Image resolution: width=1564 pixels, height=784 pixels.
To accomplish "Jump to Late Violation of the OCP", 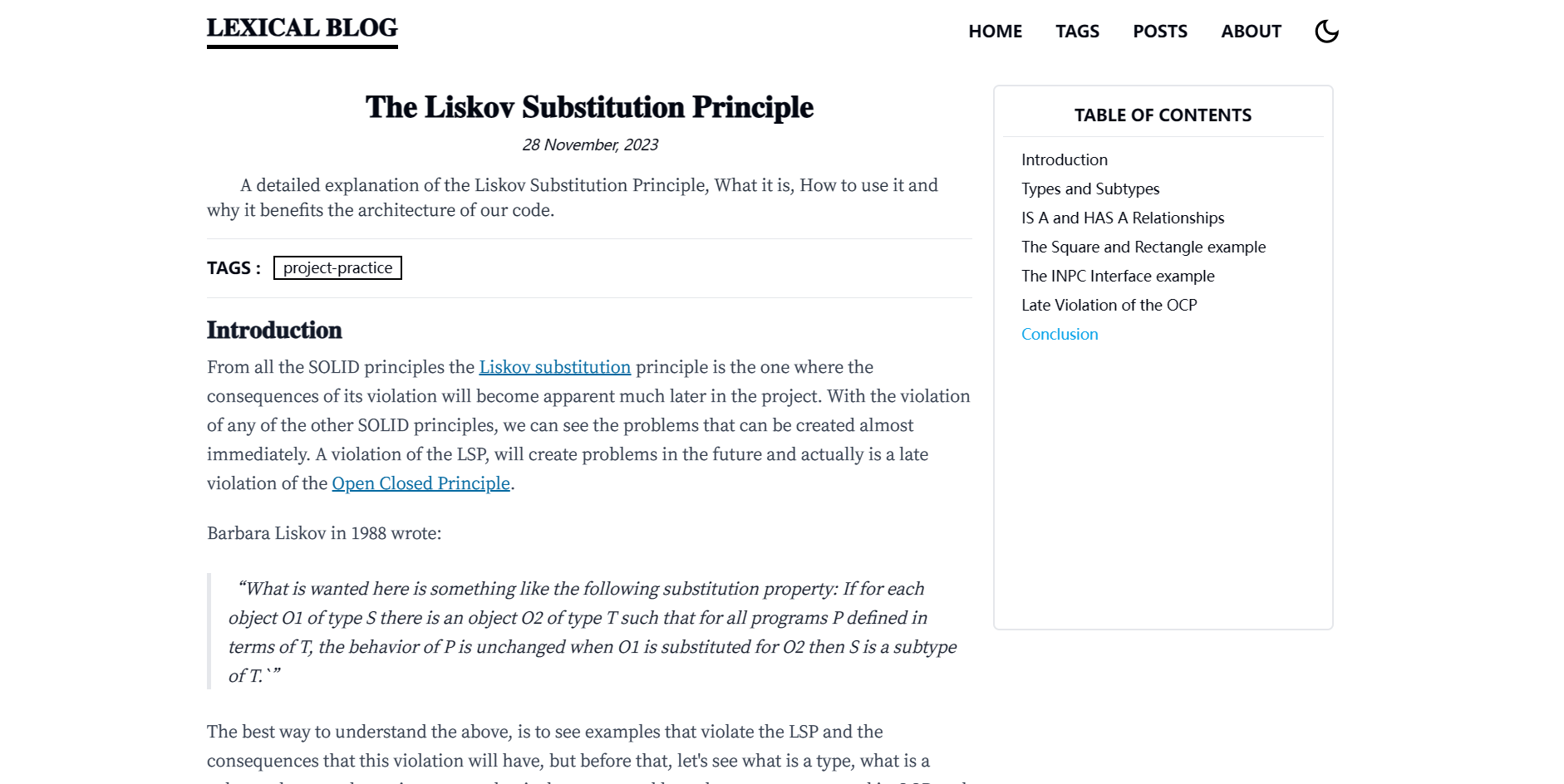I will click(1109, 305).
